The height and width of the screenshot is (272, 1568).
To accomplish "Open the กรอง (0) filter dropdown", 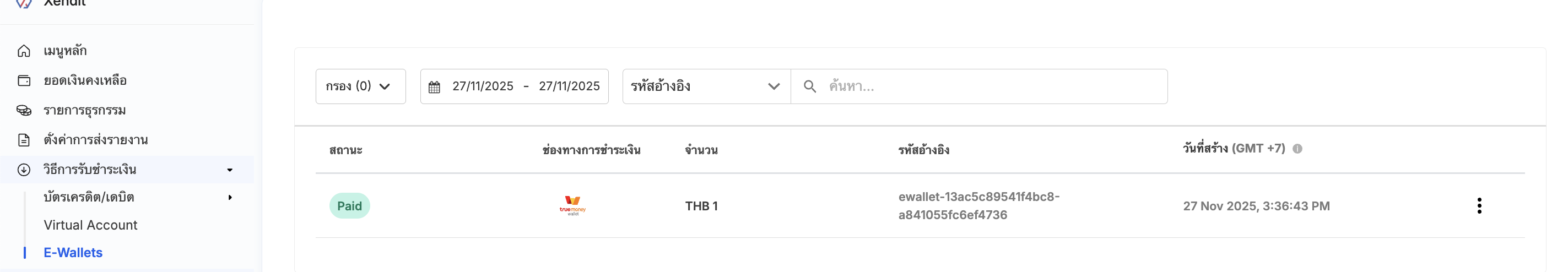I will (x=360, y=86).
